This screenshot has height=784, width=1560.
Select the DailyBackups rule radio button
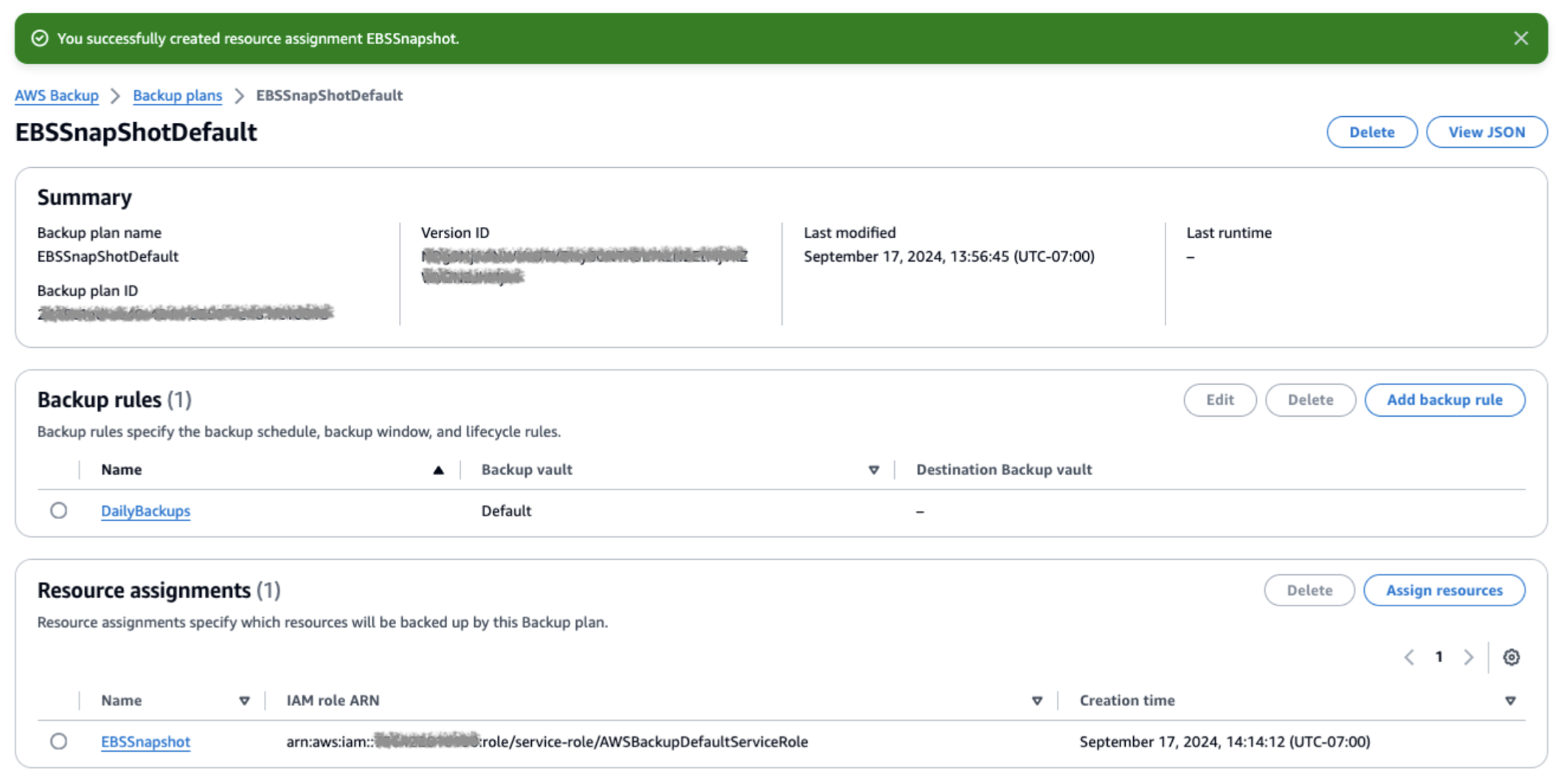[x=58, y=510]
